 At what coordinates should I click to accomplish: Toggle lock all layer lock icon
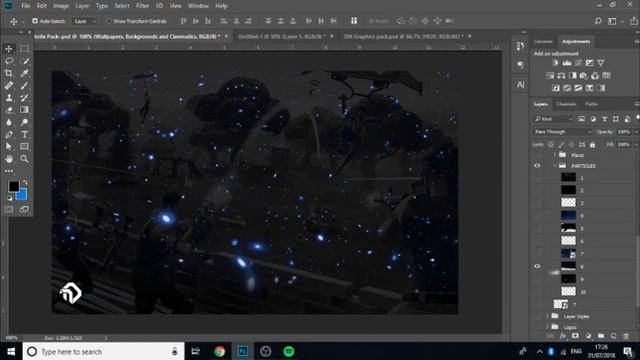click(592, 144)
